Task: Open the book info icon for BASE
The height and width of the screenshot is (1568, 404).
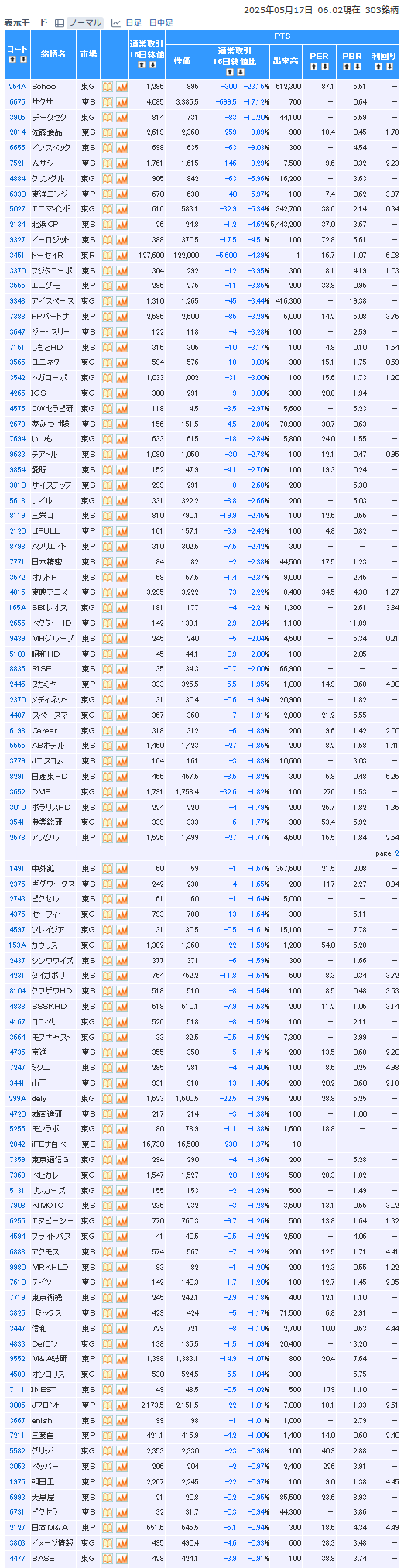Action: [x=108, y=1559]
